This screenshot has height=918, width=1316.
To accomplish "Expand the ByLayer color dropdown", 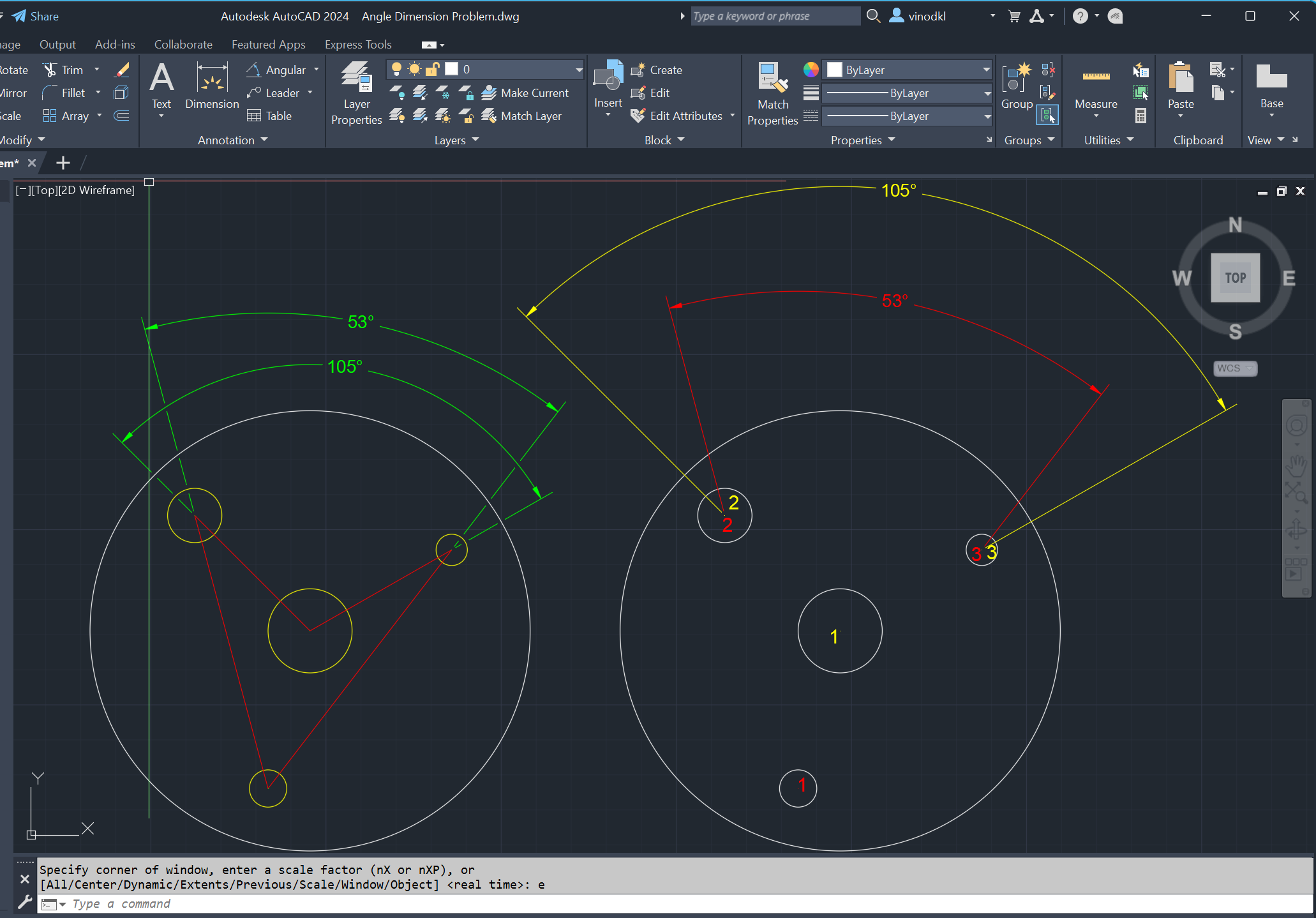I will coord(986,70).
